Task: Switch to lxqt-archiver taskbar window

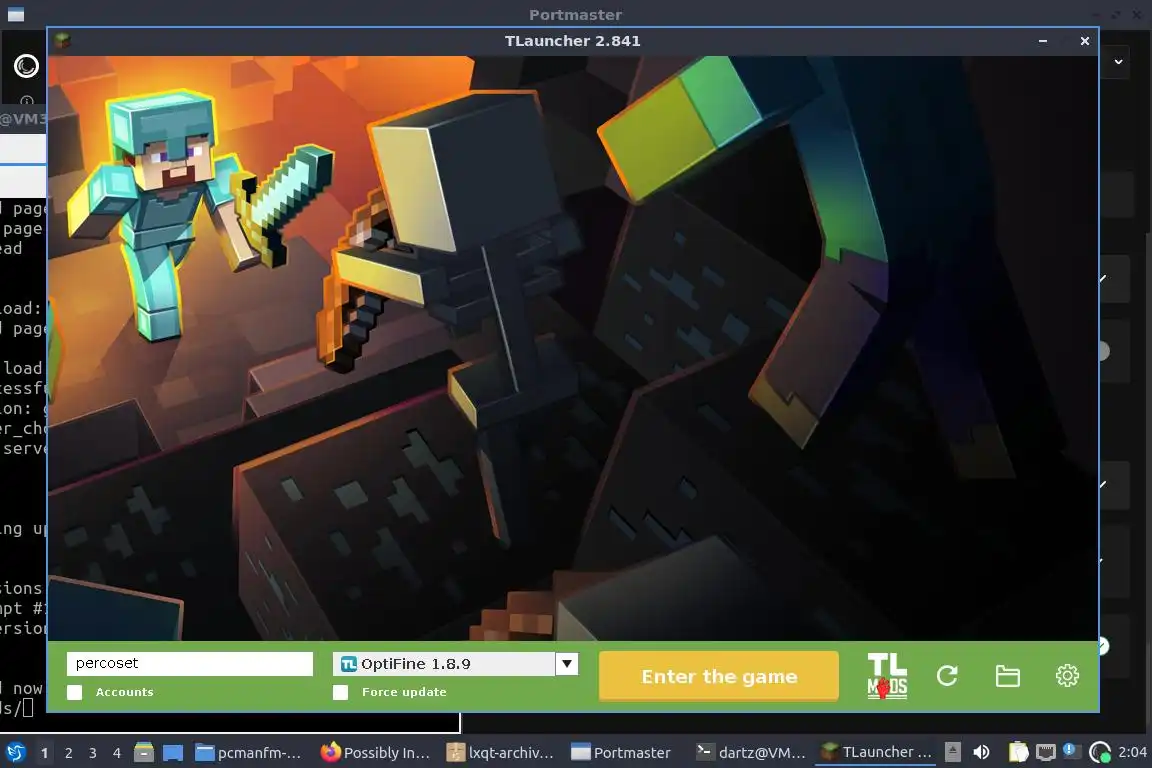Action: [x=500, y=752]
